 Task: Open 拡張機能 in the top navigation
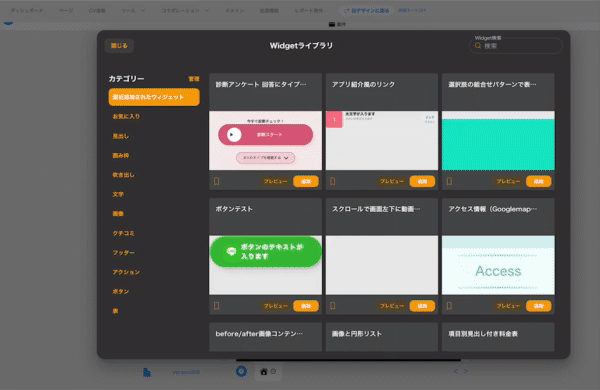click(x=269, y=11)
